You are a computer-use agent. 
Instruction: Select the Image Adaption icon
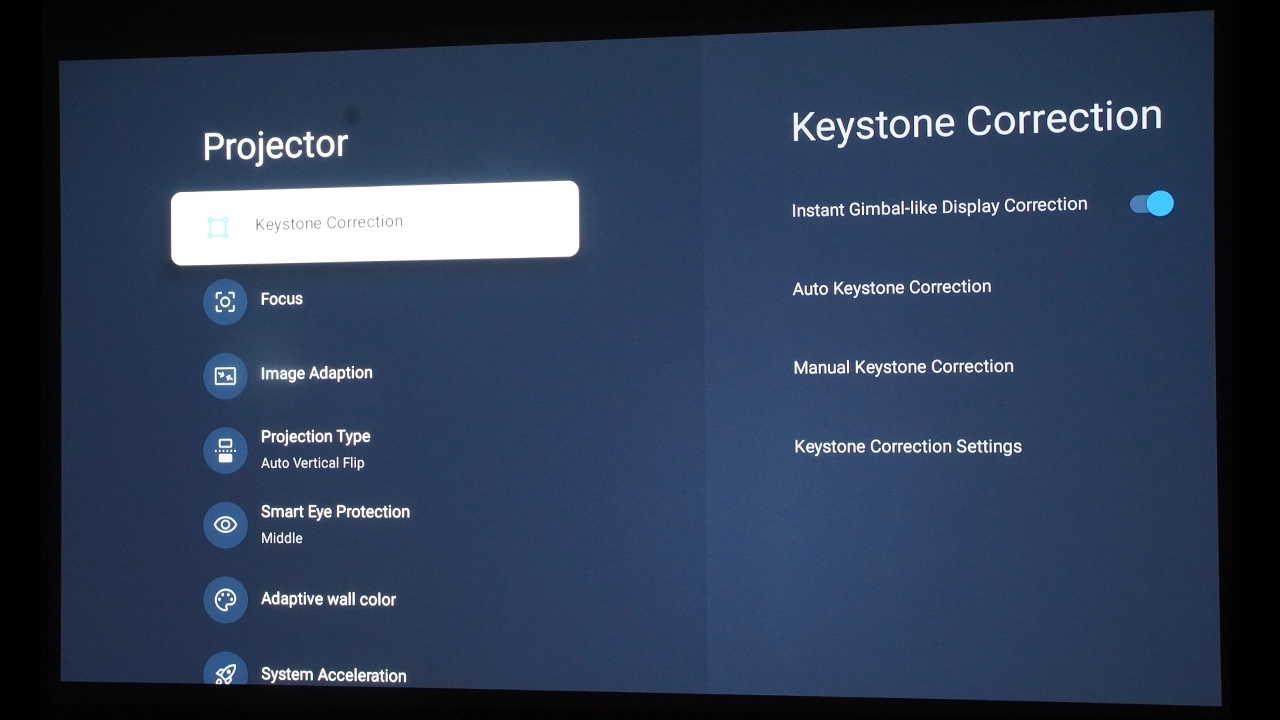[x=225, y=376]
